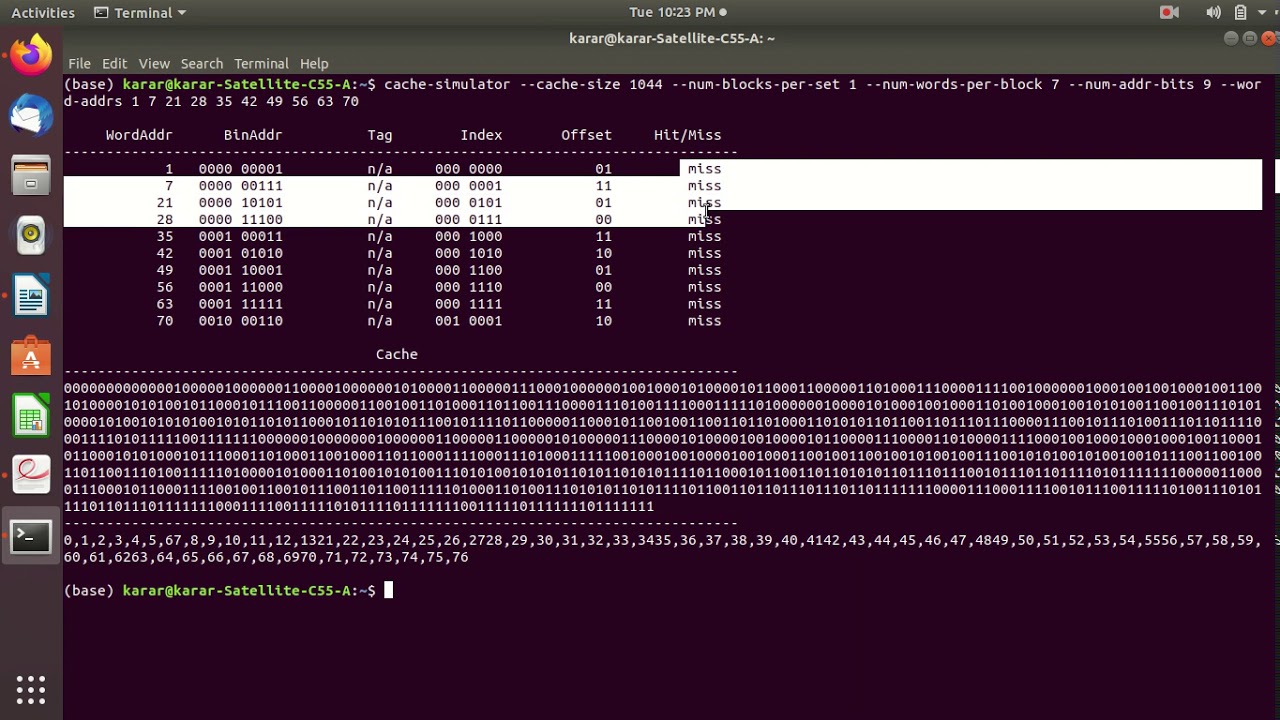Open Ubuntu Software from the dock
Viewport: 1280px width, 720px height.
pyautogui.click(x=31, y=356)
